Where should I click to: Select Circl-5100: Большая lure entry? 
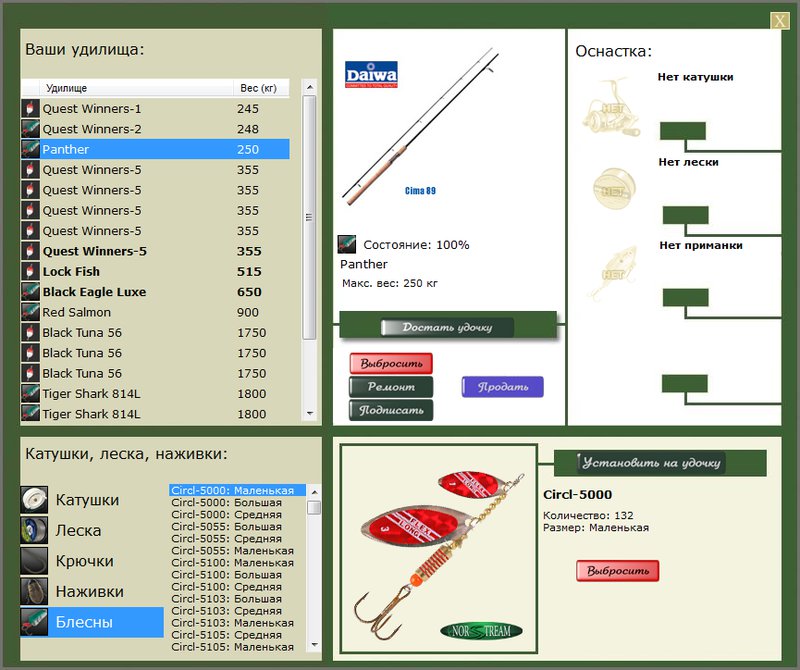(x=237, y=575)
